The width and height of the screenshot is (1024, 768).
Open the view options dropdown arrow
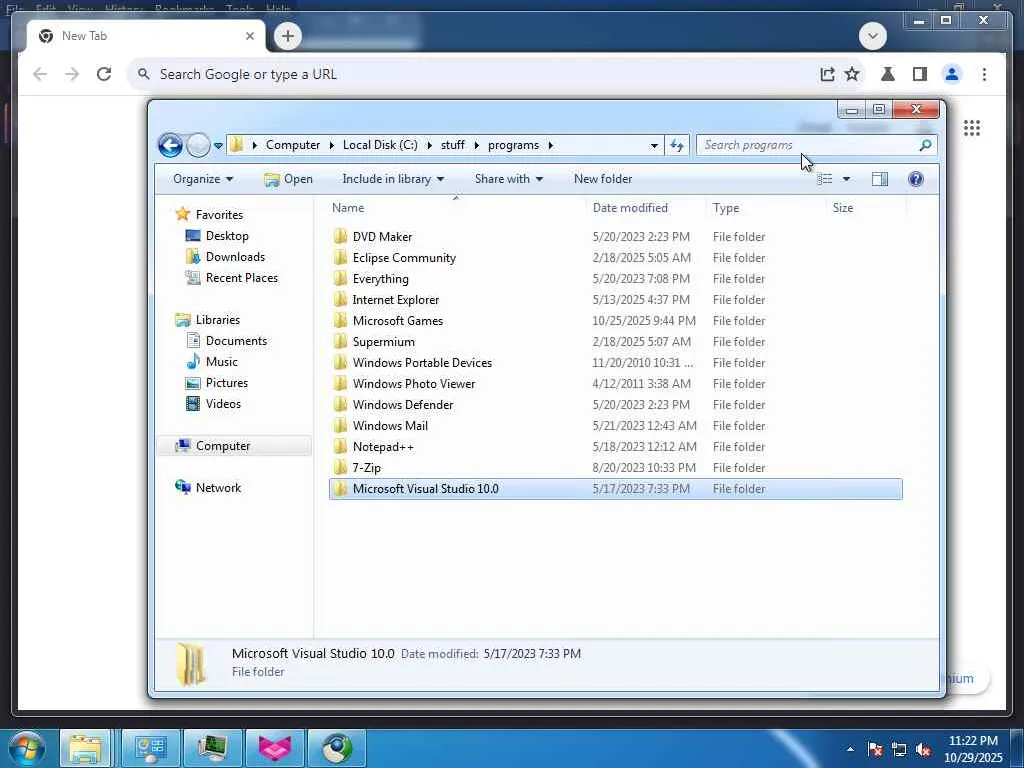846,179
